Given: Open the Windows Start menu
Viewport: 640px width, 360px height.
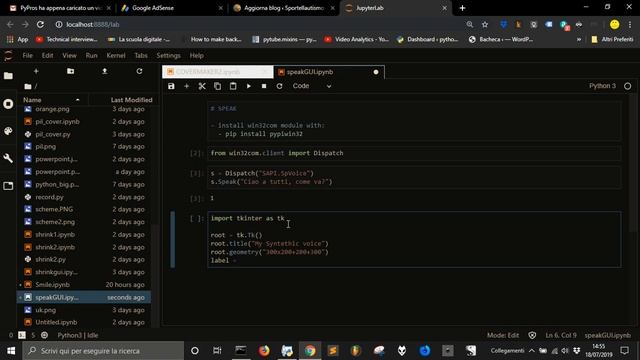Looking at the screenshot, I should tap(11, 351).
